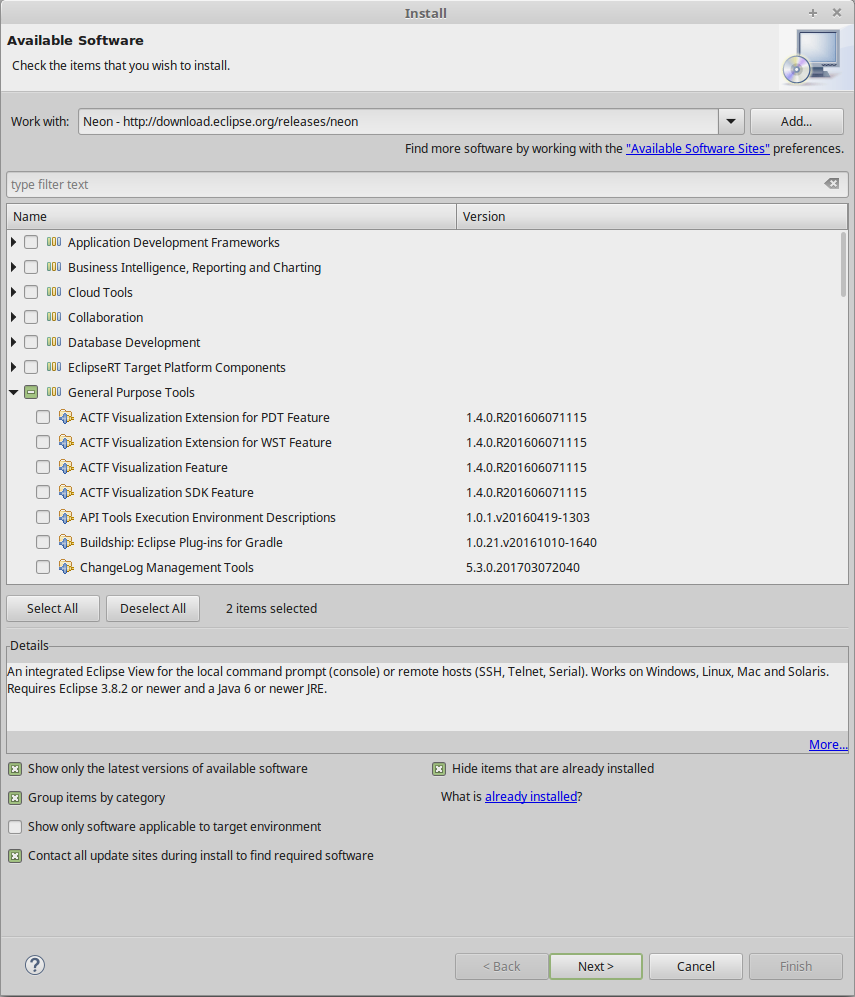This screenshot has height=997, width=855.
Task: Check API Tools Execution Environment Descriptions
Action: pos(43,518)
